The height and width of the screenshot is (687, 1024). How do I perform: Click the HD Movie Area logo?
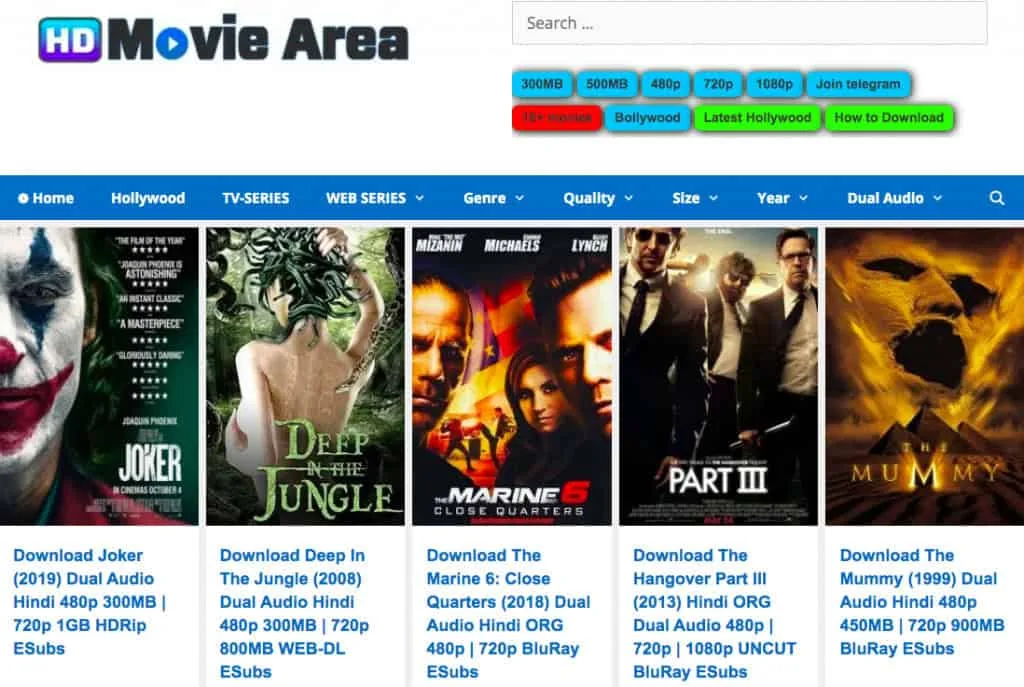224,40
